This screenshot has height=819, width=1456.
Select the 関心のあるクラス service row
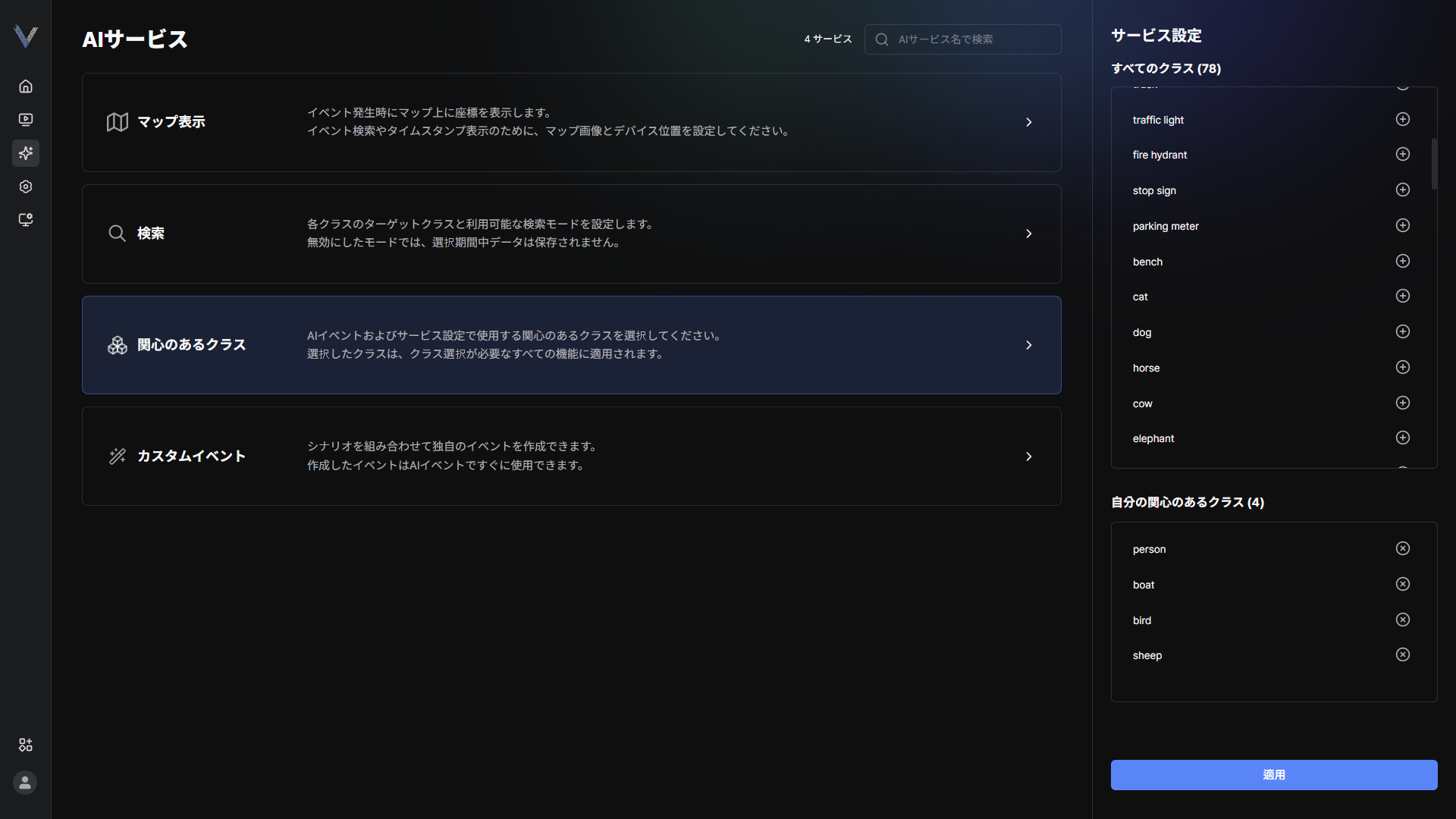pyautogui.click(x=572, y=345)
